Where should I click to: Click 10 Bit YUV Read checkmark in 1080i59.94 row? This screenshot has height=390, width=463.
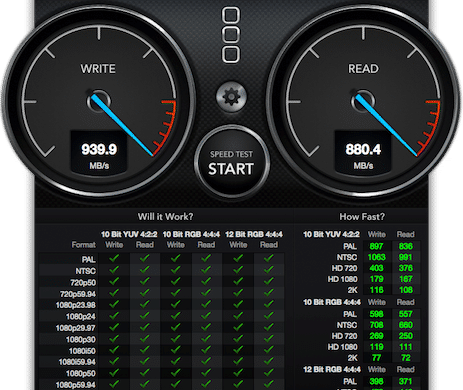click(x=145, y=361)
